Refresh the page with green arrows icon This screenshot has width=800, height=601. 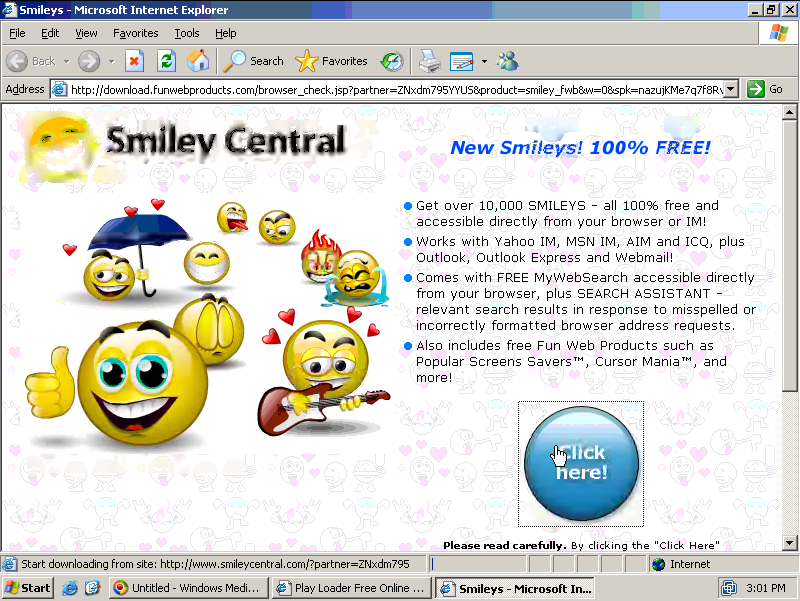click(166, 61)
